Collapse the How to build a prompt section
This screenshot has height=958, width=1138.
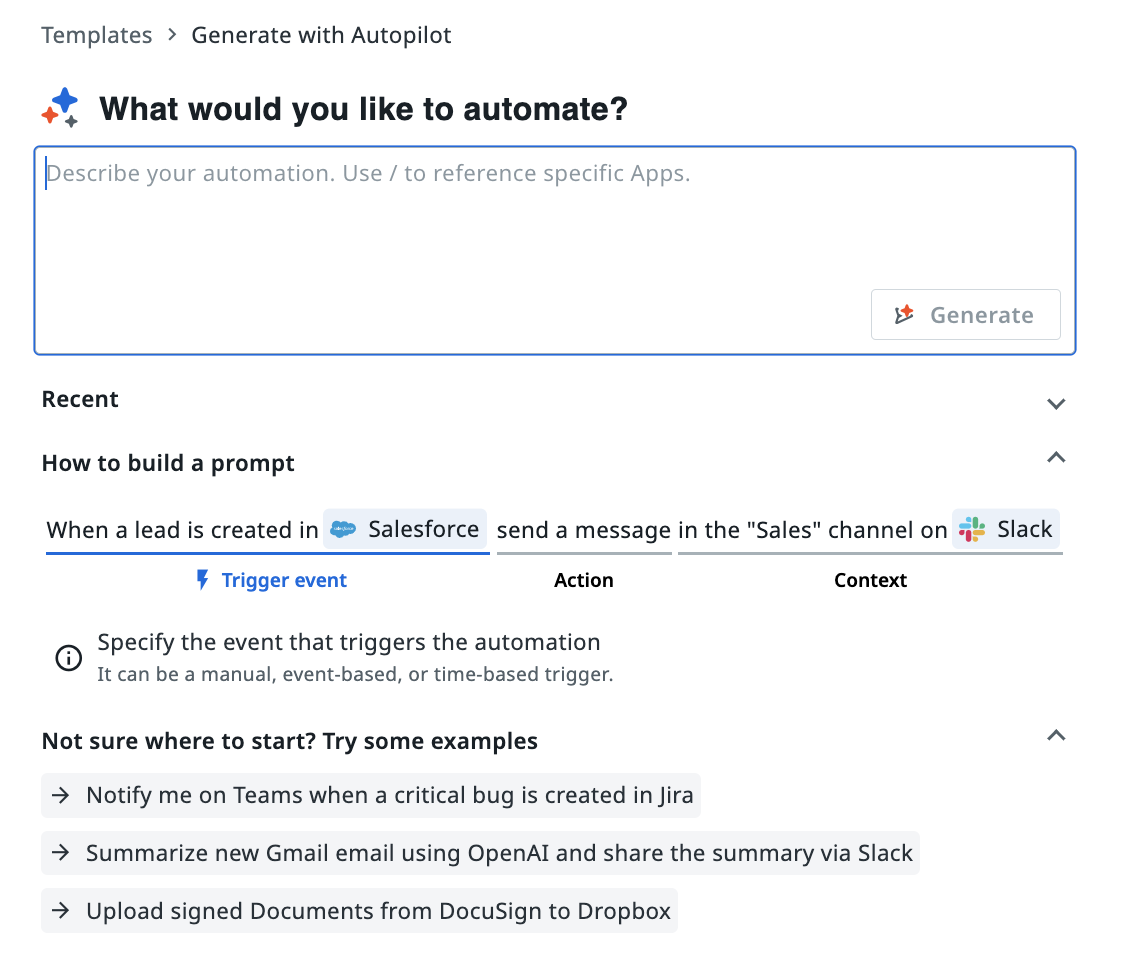1056,458
